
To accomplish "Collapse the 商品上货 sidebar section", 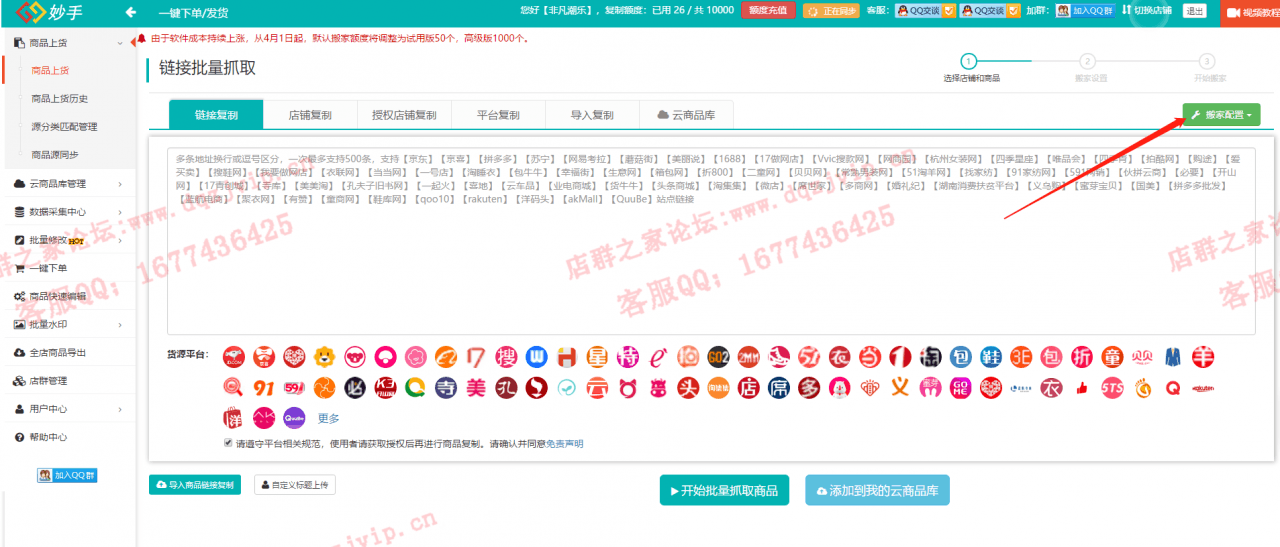I will (x=68, y=43).
